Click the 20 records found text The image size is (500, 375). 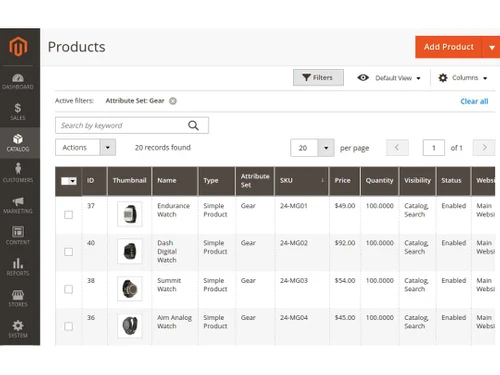(163, 147)
